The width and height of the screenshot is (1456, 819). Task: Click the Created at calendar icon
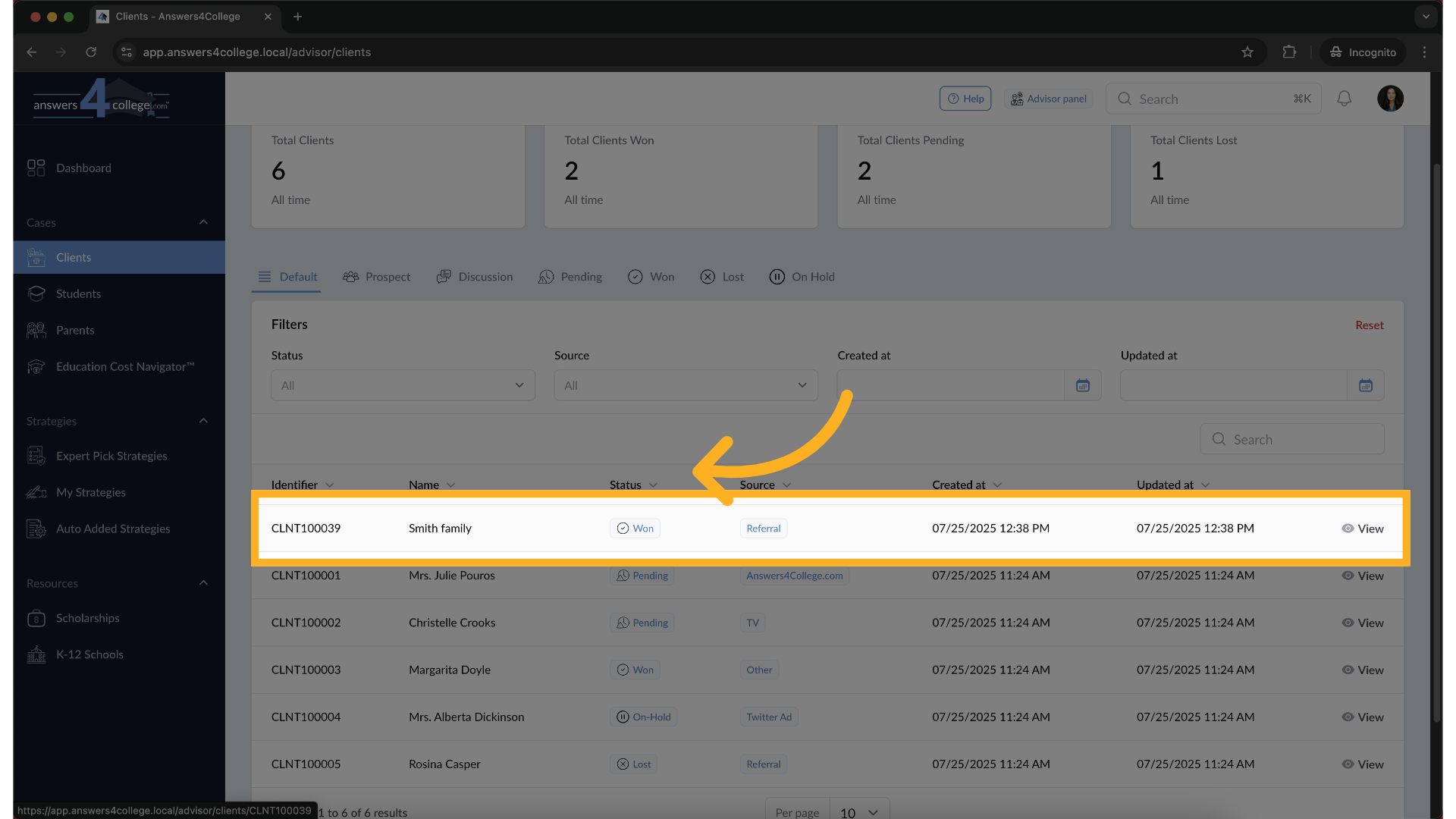click(x=1082, y=385)
